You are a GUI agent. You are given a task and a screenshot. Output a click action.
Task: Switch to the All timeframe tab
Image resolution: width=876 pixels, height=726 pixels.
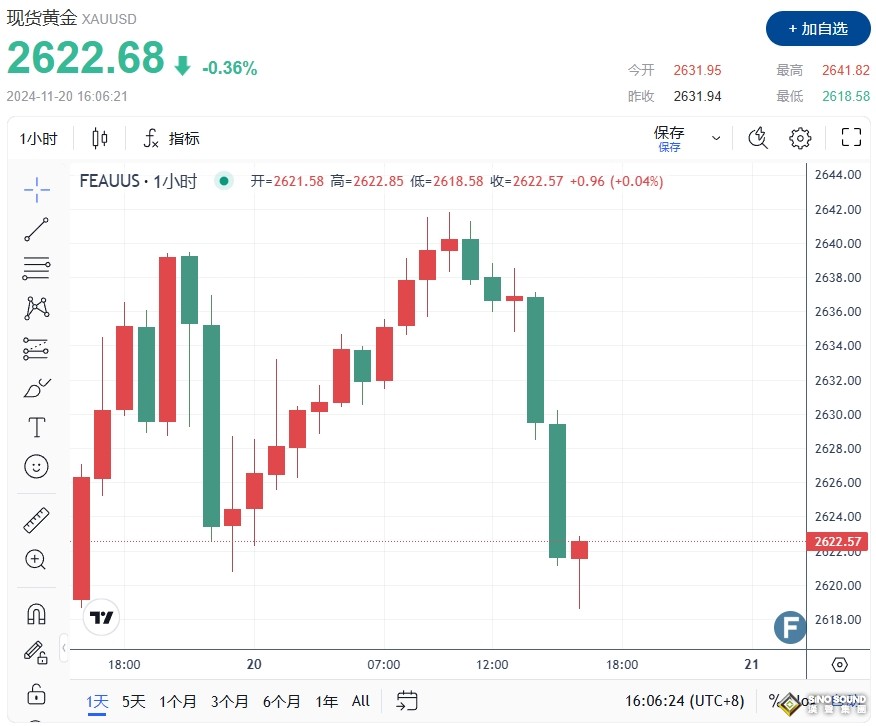[360, 701]
